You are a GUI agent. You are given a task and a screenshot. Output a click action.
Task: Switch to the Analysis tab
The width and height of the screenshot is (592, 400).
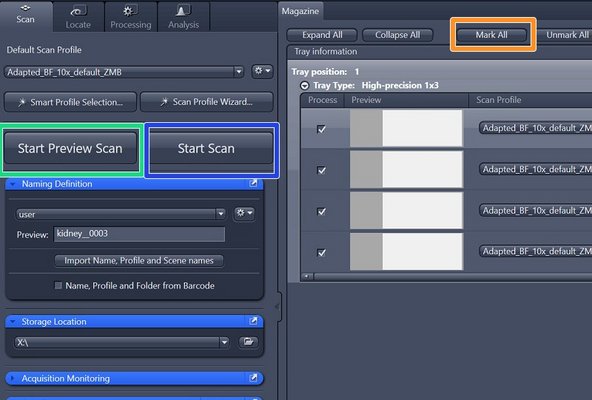[183, 17]
